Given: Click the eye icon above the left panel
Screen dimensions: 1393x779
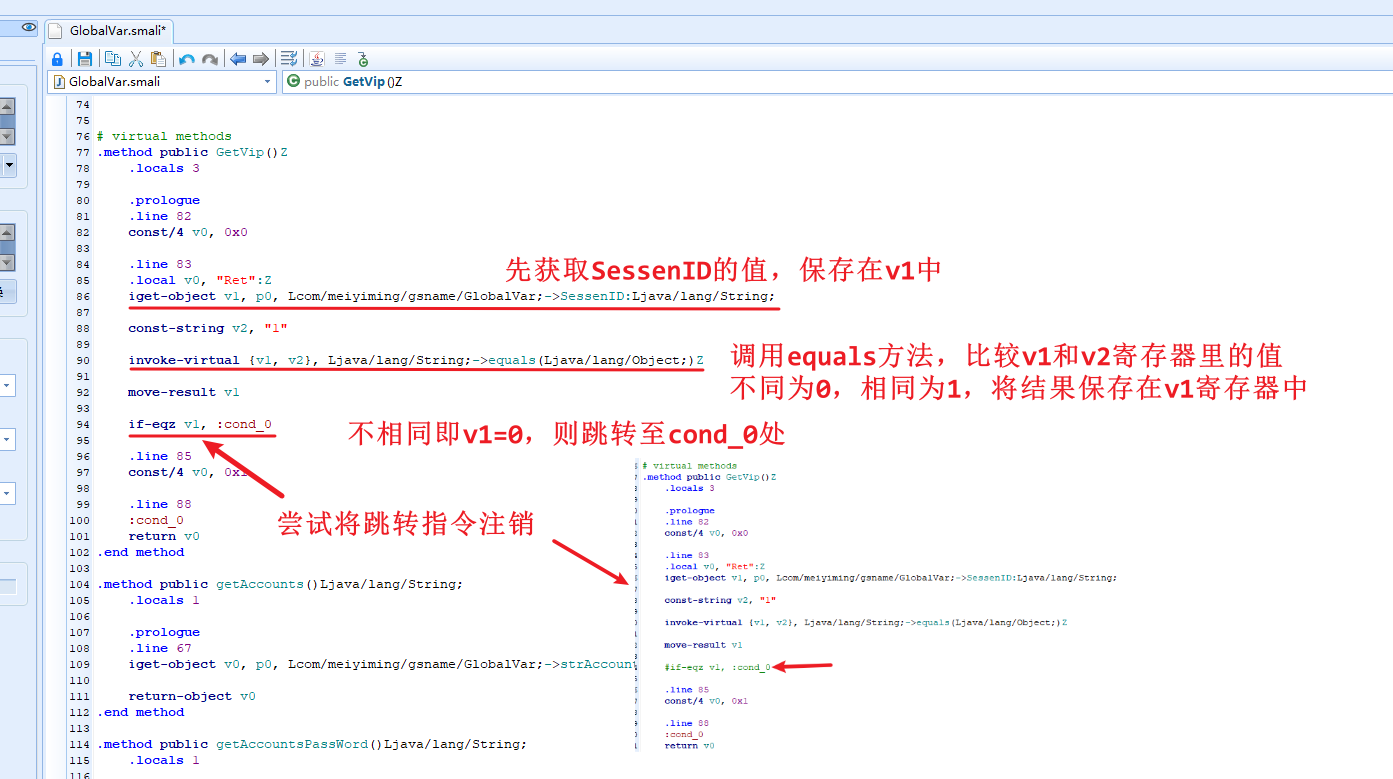Looking at the screenshot, I should click(28, 28).
